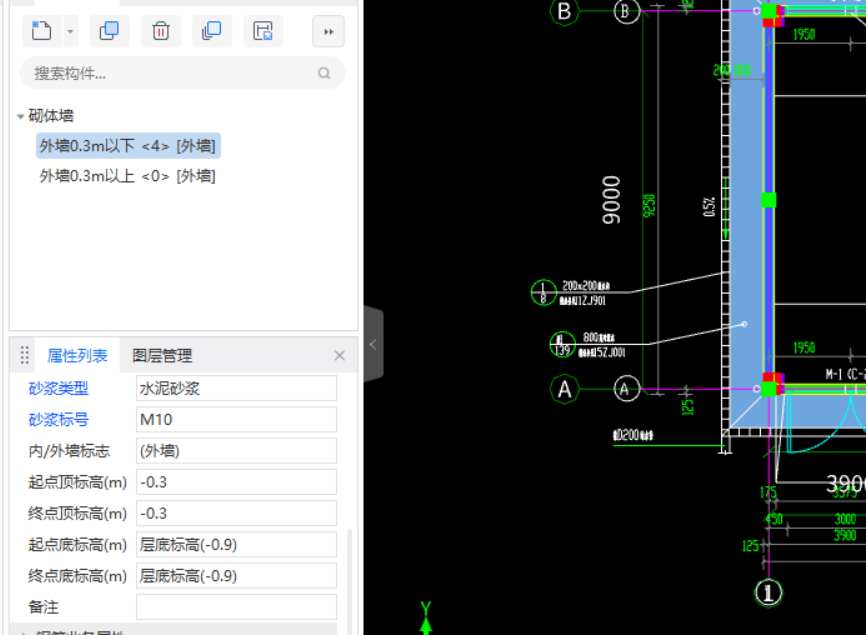866x635 pixels.
Task: Click the 砌体墙 category label
Action: coord(51,116)
